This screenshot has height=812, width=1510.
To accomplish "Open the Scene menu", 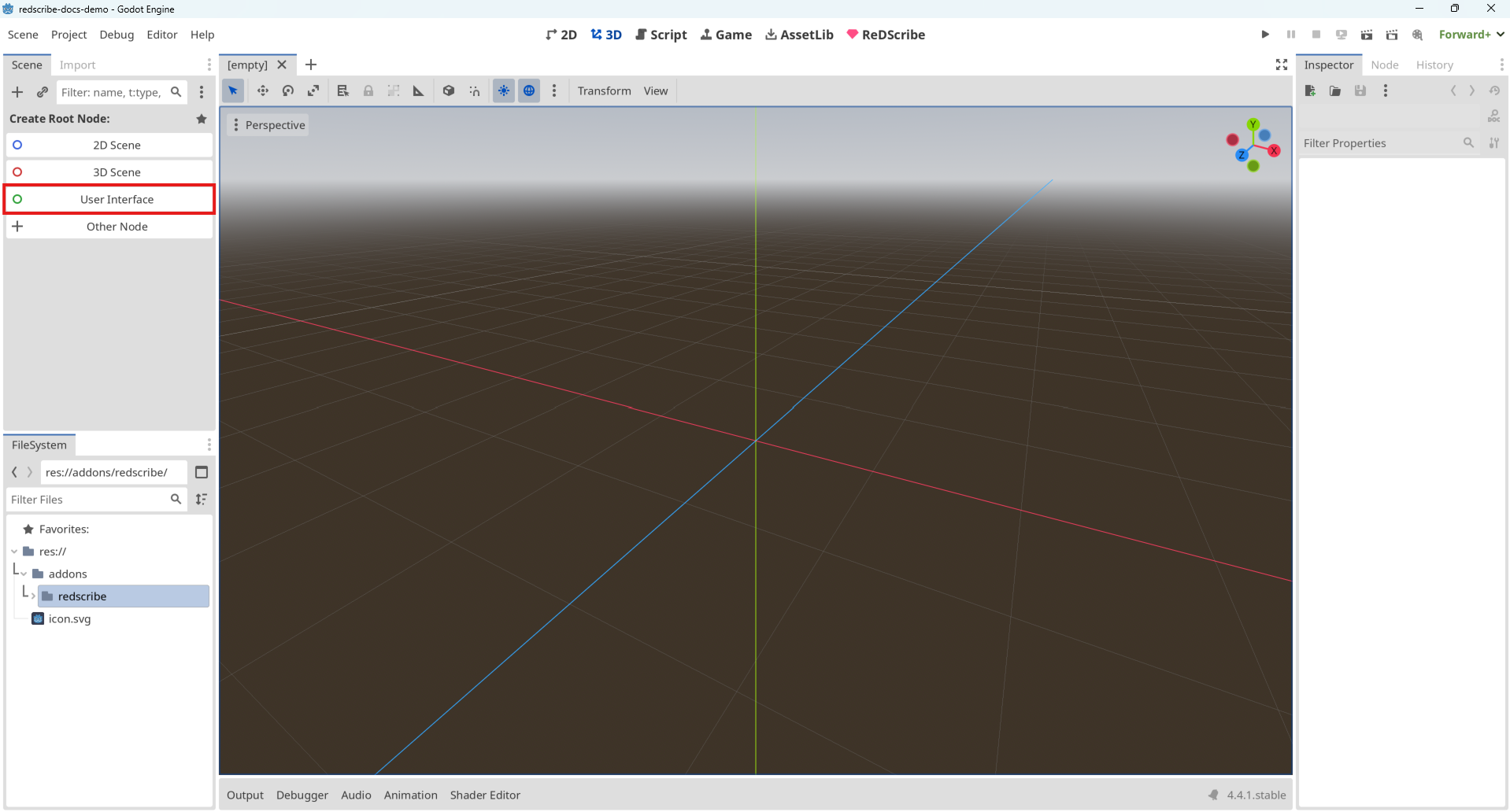I will [23, 35].
